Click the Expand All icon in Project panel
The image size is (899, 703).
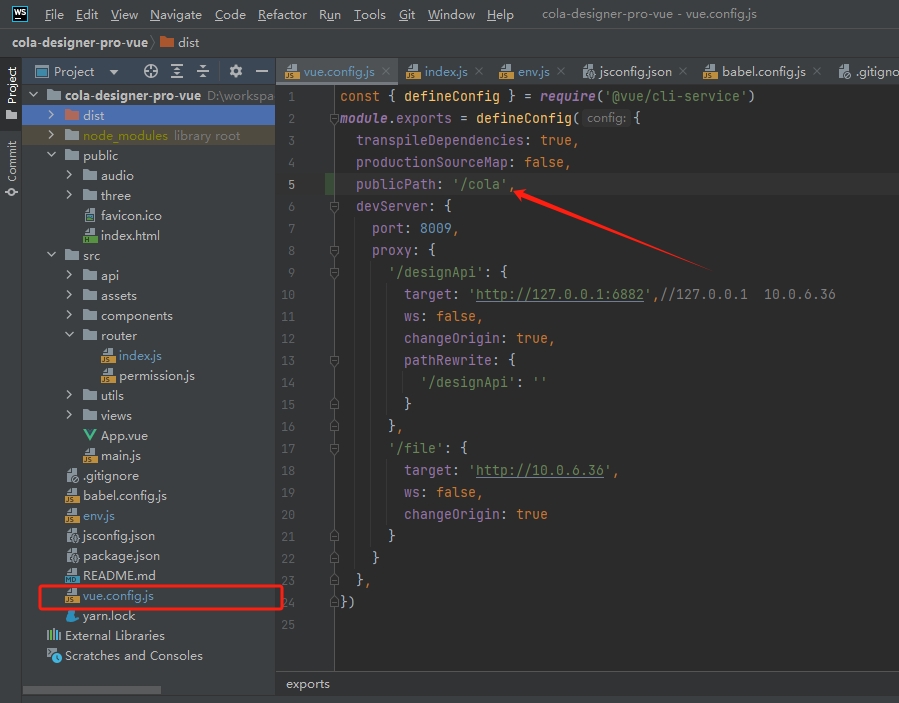point(177,71)
